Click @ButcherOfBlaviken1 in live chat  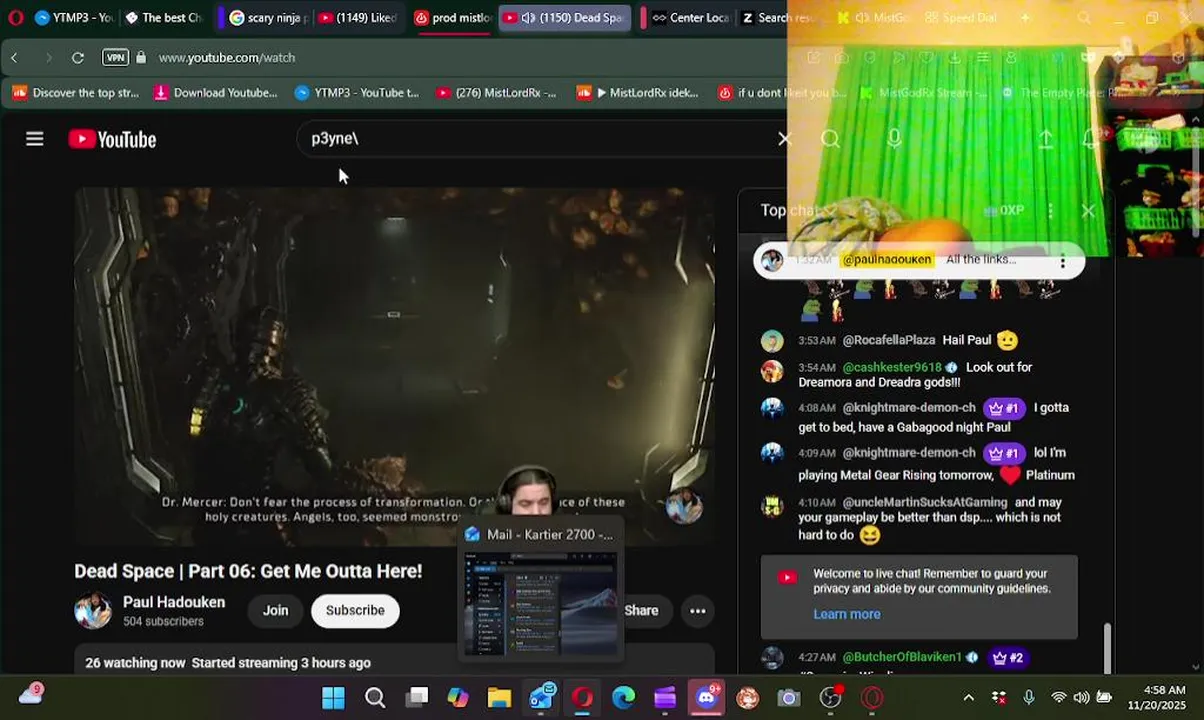902,657
